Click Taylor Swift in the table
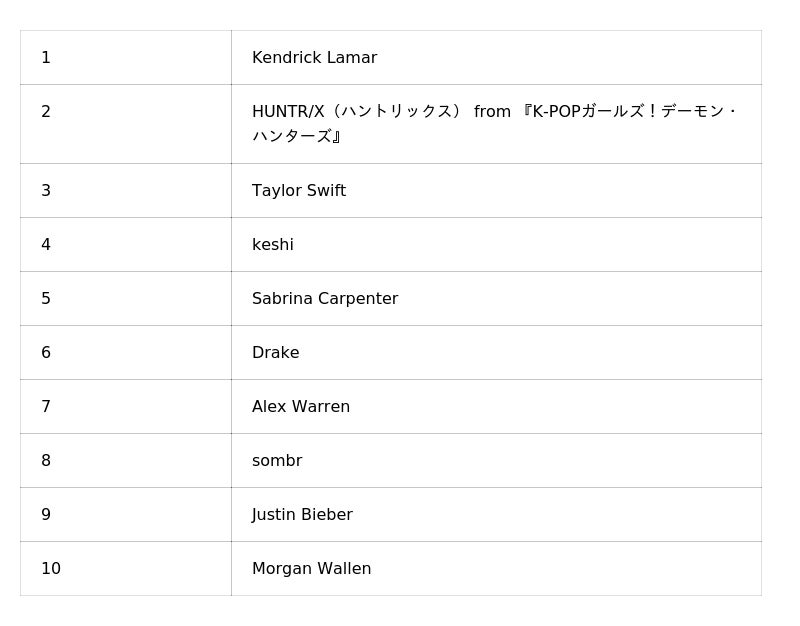 point(299,191)
